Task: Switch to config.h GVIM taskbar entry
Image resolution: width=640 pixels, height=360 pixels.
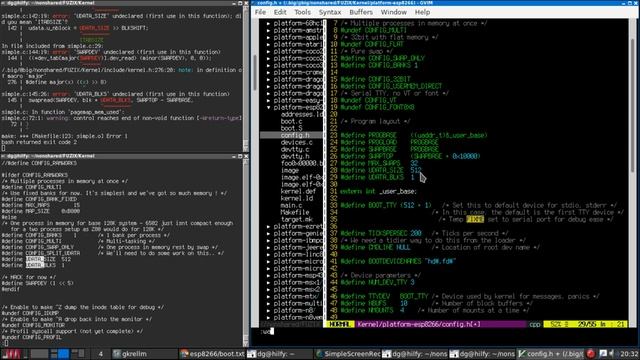Action: coord(550,354)
